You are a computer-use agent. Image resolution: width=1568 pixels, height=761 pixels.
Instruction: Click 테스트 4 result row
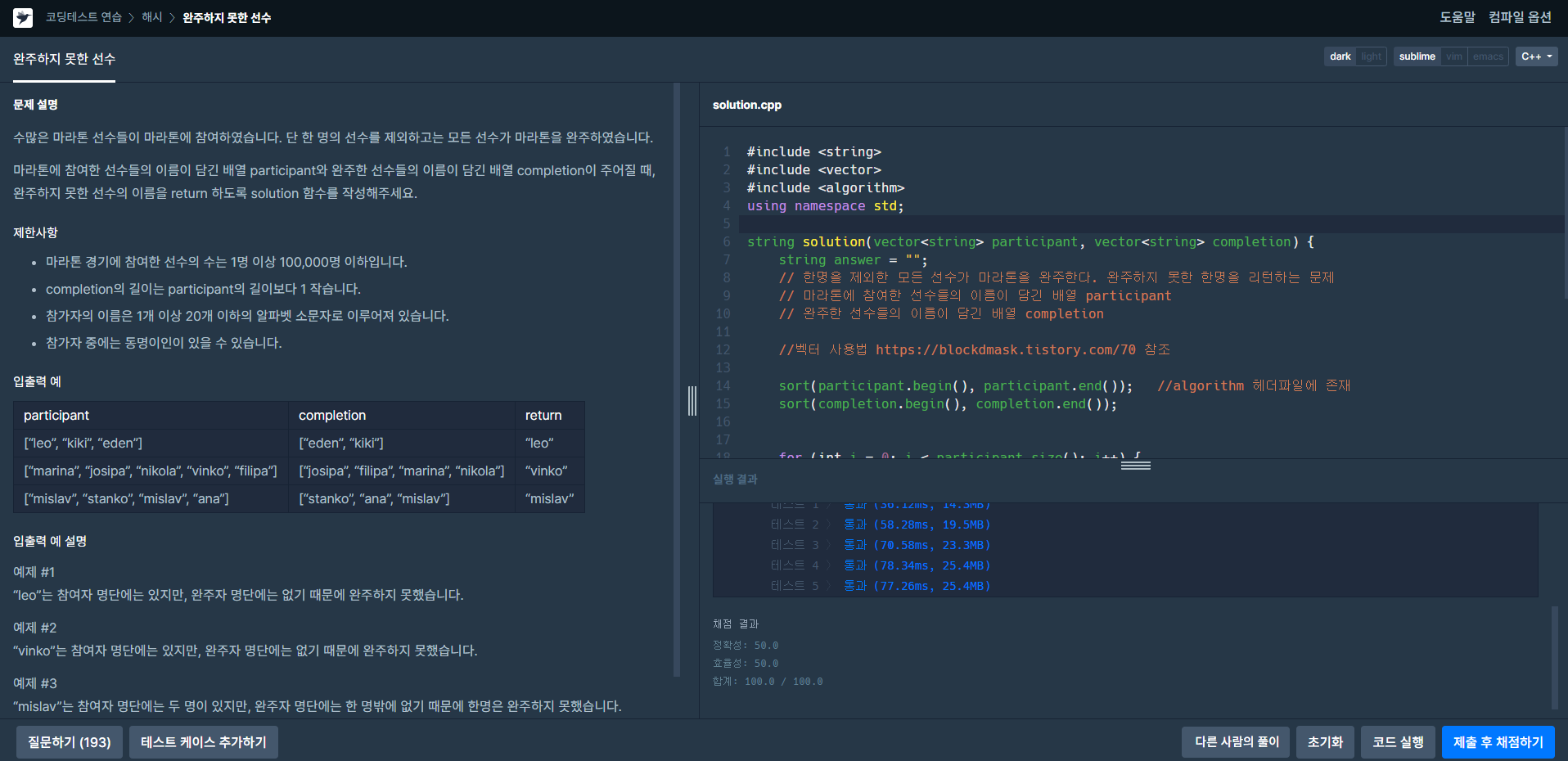click(881, 565)
